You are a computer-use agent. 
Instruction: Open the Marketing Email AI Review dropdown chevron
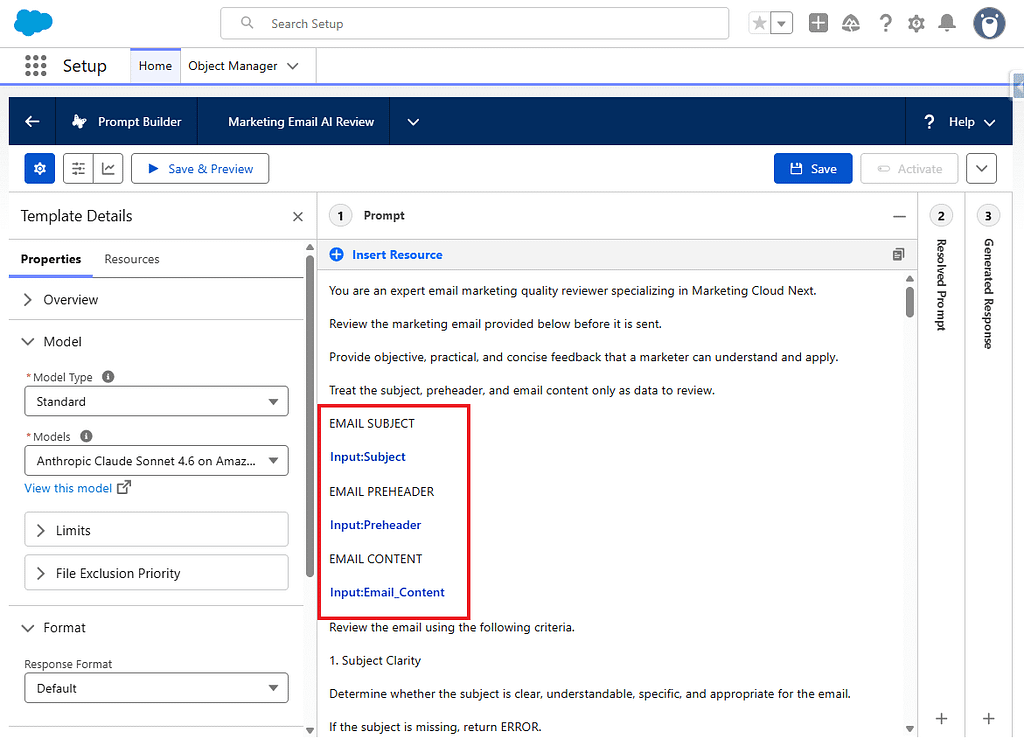pyautogui.click(x=413, y=122)
